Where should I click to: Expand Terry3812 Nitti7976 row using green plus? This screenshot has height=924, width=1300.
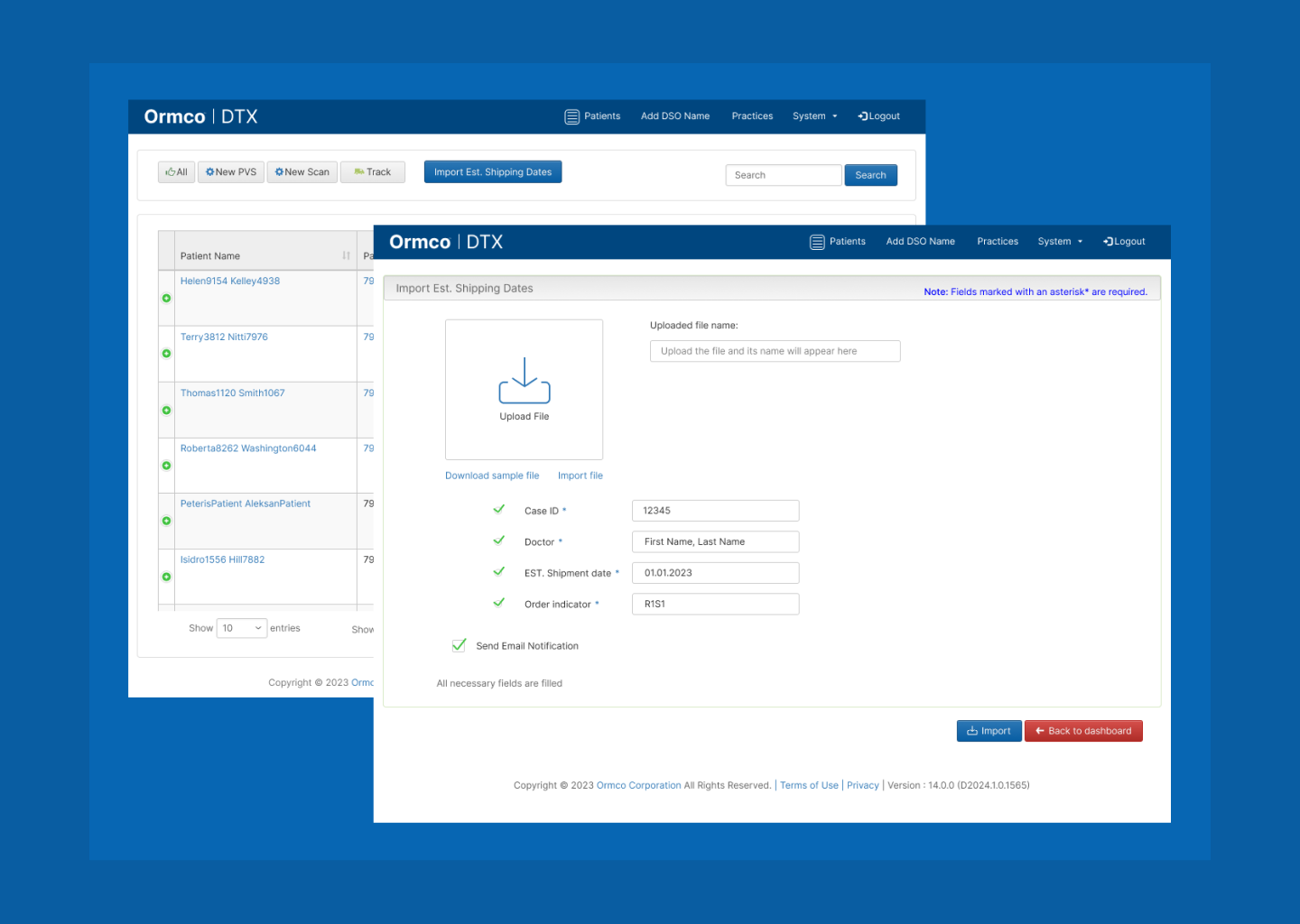tap(166, 354)
